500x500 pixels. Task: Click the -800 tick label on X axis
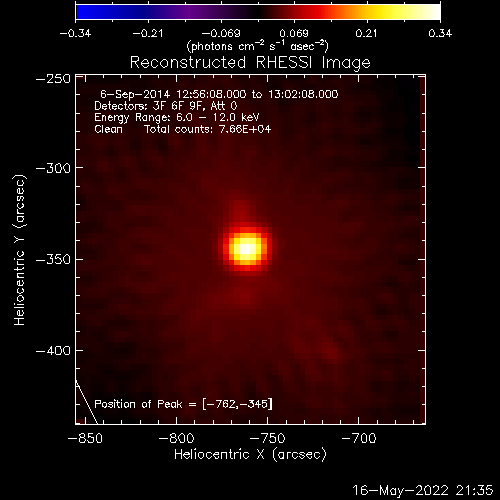(176, 438)
